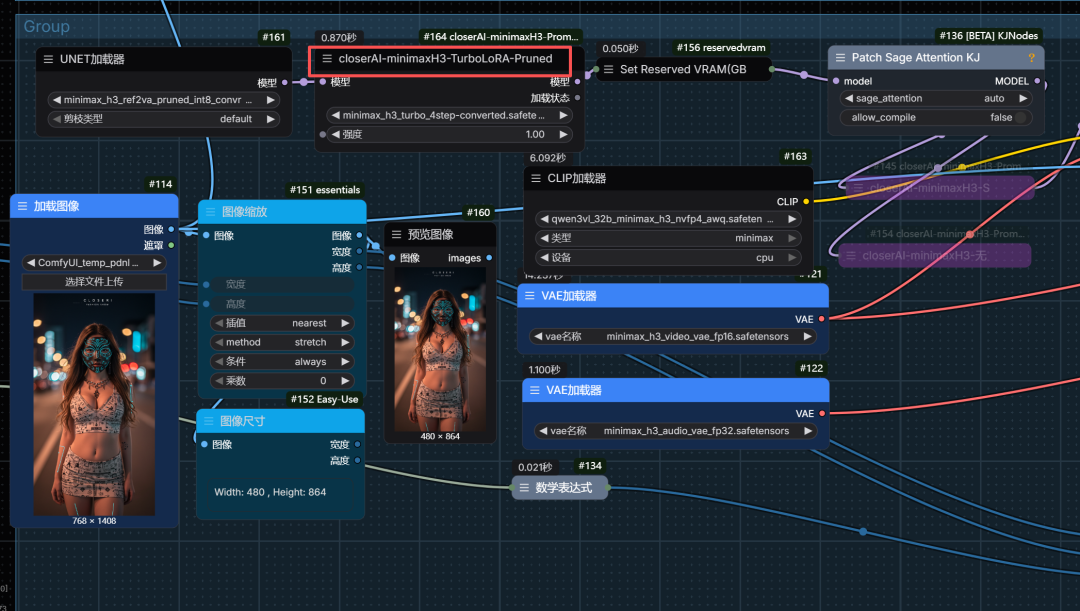Select the collapsed closerAI-minimaxH3-S purple node
1080x611 pixels.
tap(939, 188)
